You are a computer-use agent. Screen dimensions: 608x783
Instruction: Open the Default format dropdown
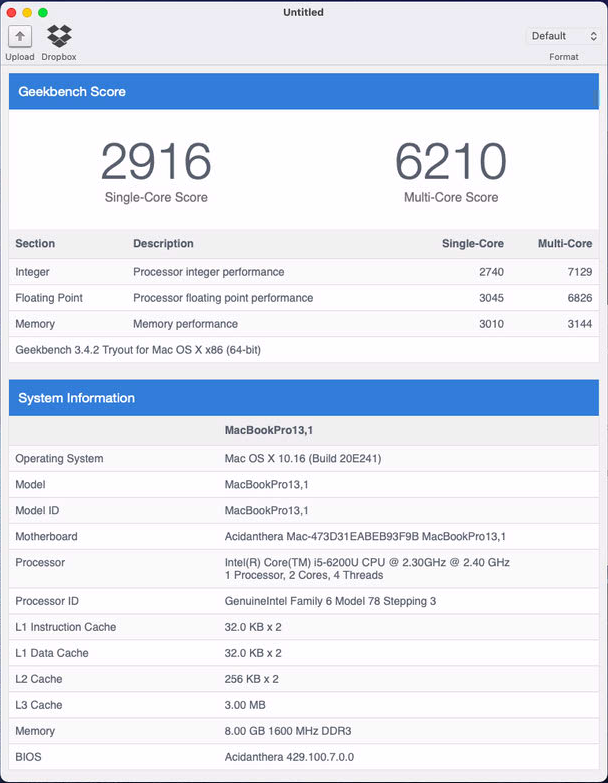564,36
